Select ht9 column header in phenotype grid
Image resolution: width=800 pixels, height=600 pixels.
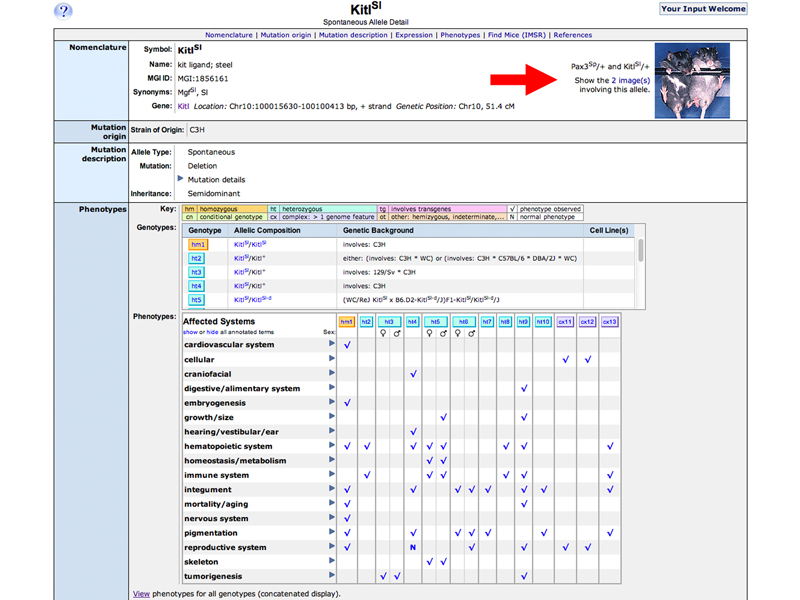click(523, 322)
